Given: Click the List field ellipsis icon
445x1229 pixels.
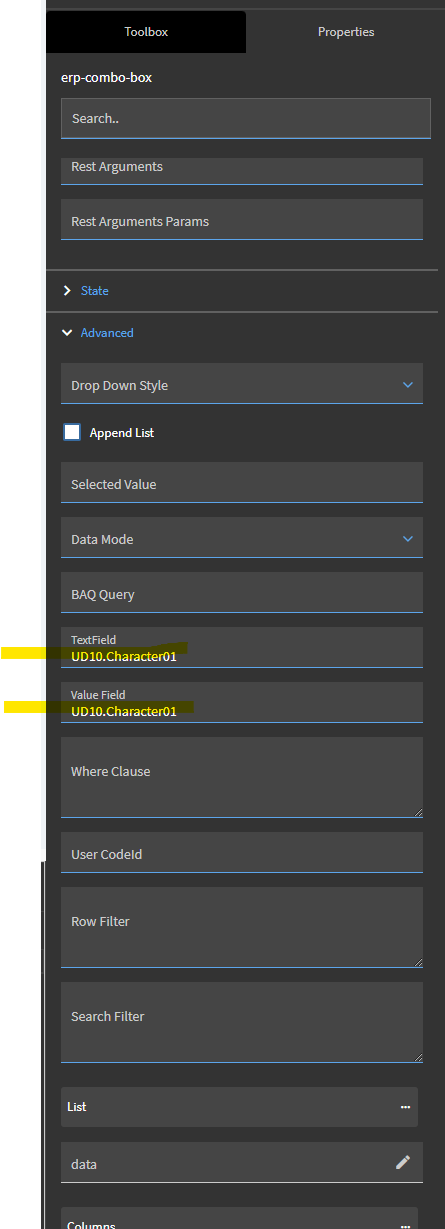Looking at the screenshot, I should pos(405,1107).
